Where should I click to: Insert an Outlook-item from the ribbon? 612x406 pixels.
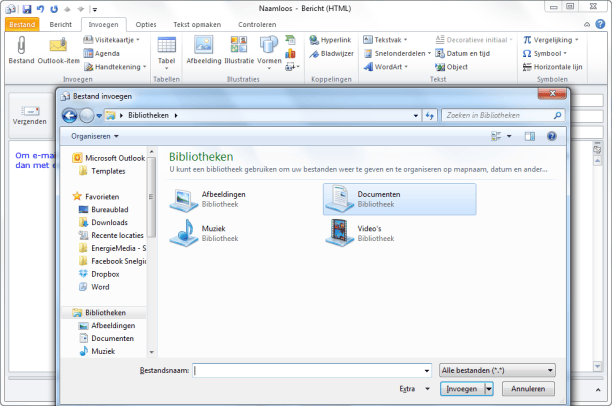coord(58,50)
